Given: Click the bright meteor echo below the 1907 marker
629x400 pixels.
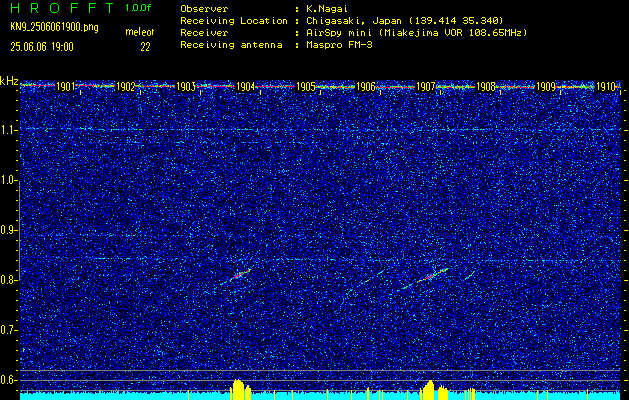Looking at the screenshot, I should click(x=432, y=275).
